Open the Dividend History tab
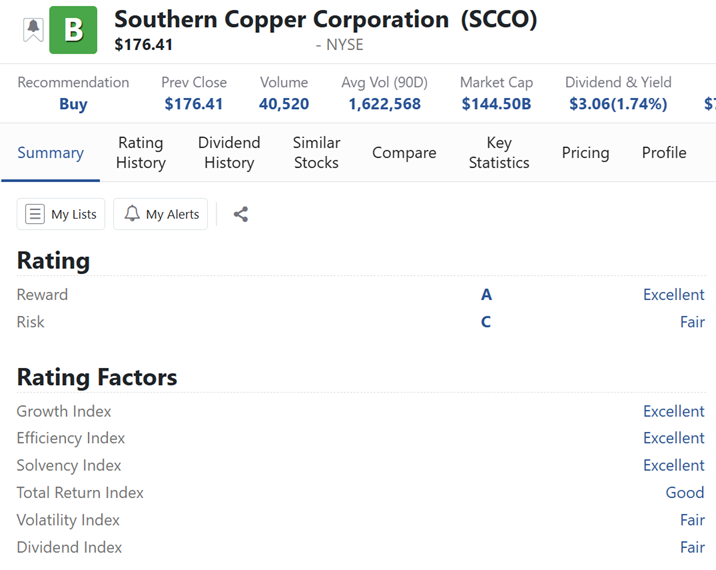The image size is (716, 570). pyautogui.click(x=229, y=153)
